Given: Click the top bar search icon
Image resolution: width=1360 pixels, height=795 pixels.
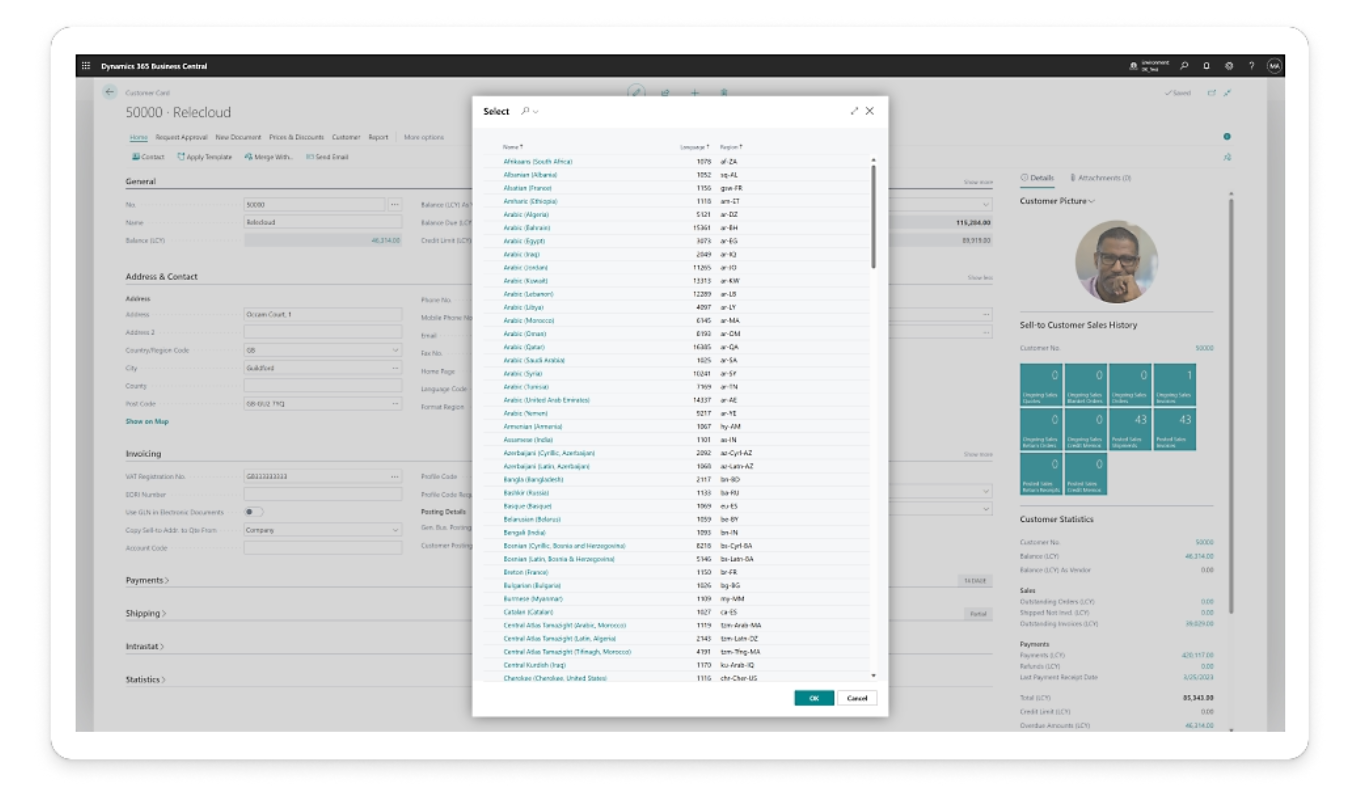Looking at the screenshot, I should [1184, 66].
